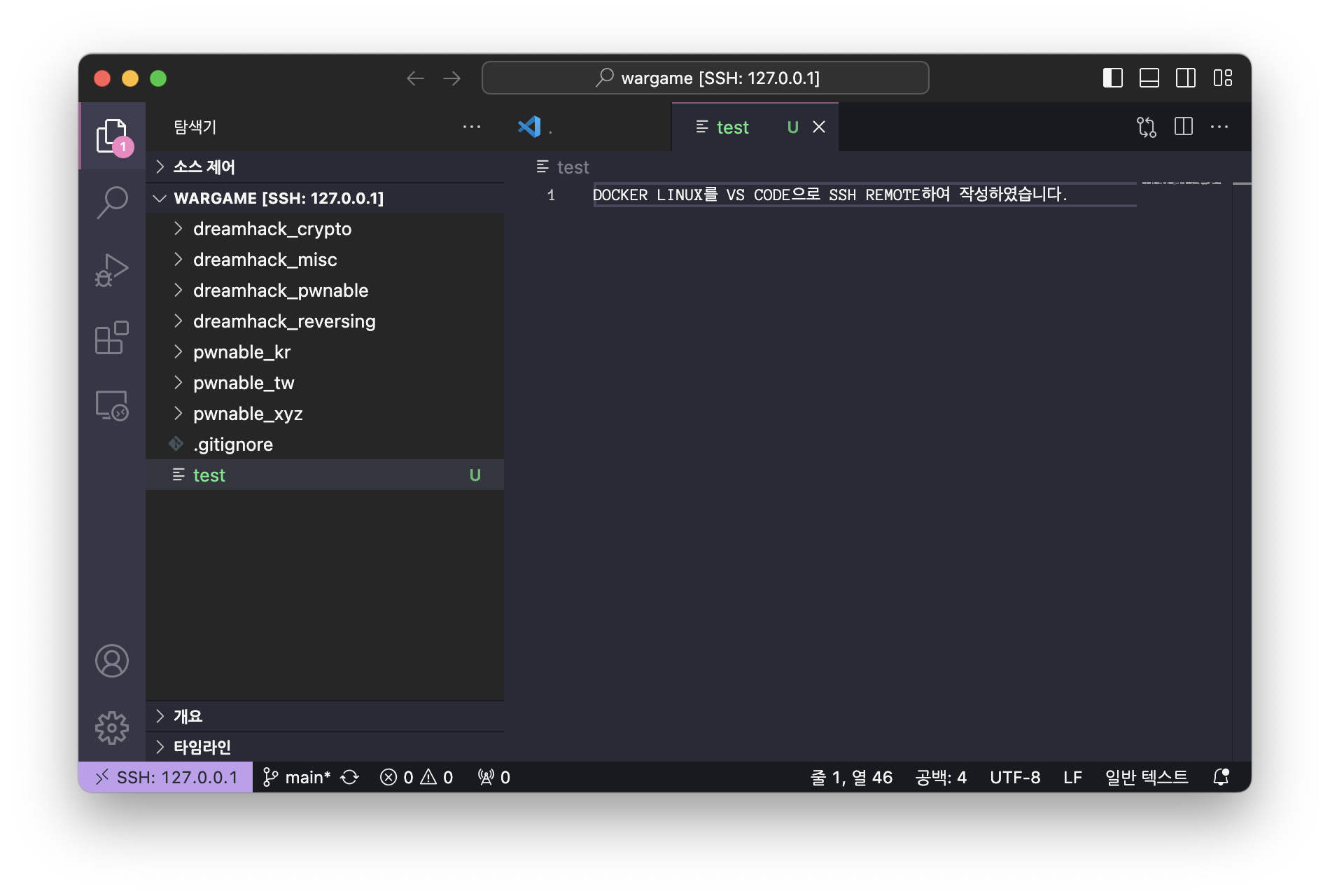Viewport: 1330px width, 896px height.
Task: Expand the dreamhack_misc folder
Action: point(325,260)
